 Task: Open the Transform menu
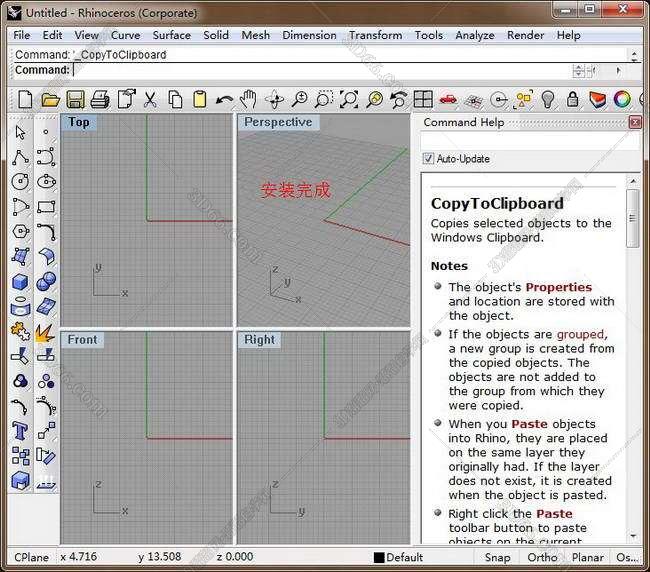376,35
